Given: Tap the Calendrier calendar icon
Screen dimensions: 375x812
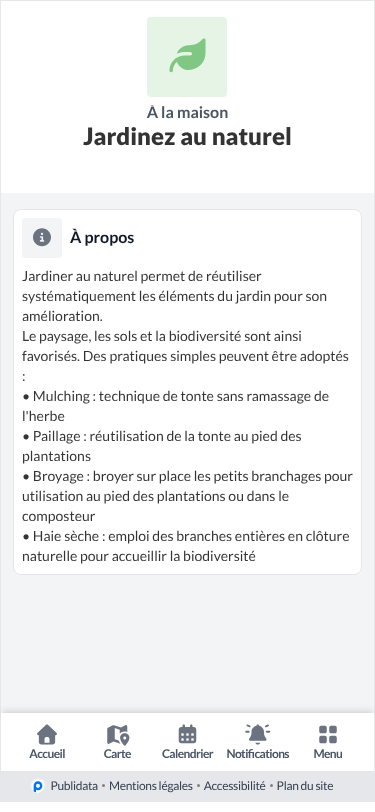Looking at the screenshot, I should tap(188, 734).
